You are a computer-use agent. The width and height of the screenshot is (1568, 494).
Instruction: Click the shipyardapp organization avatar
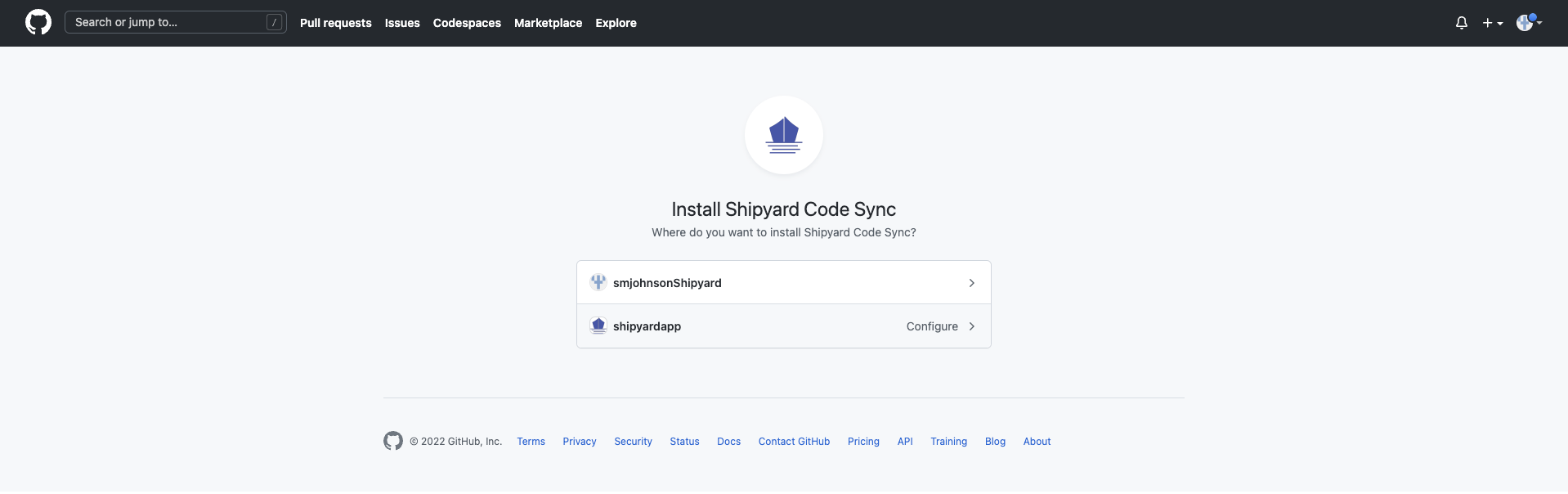point(598,326)
